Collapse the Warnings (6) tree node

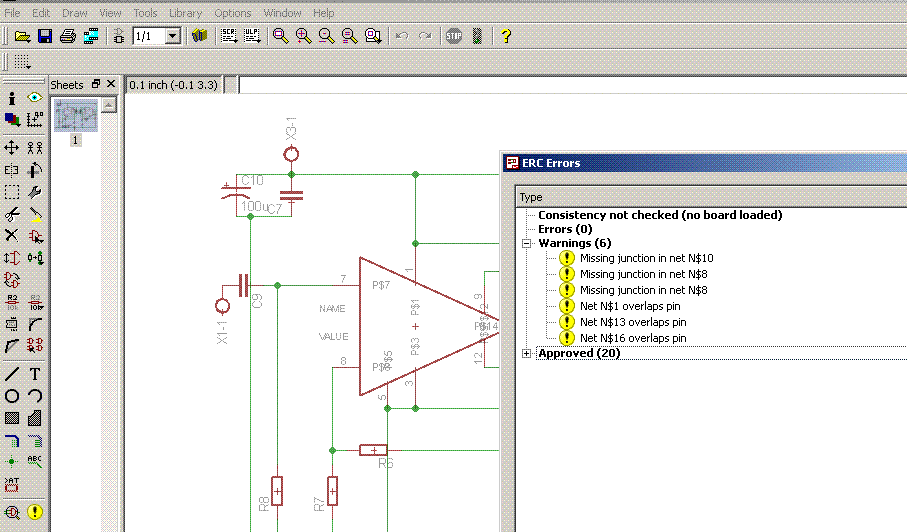point(527,243)
